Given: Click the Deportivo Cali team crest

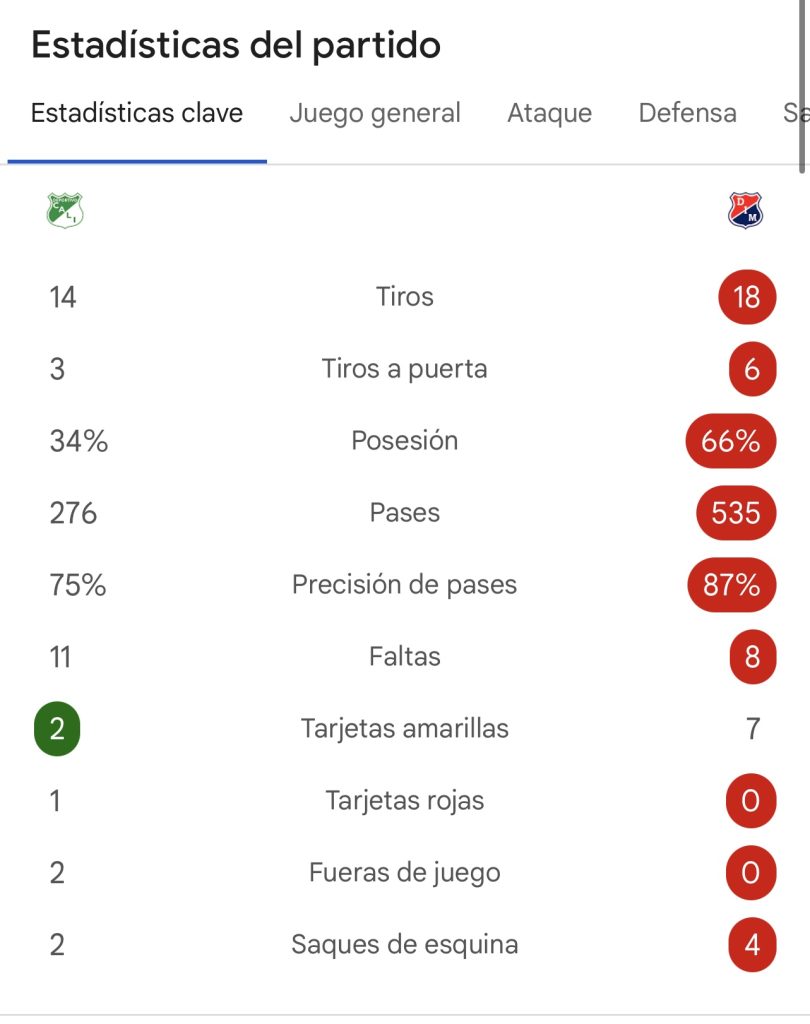Looking at the screenshot, I should (x=65, y=210).
